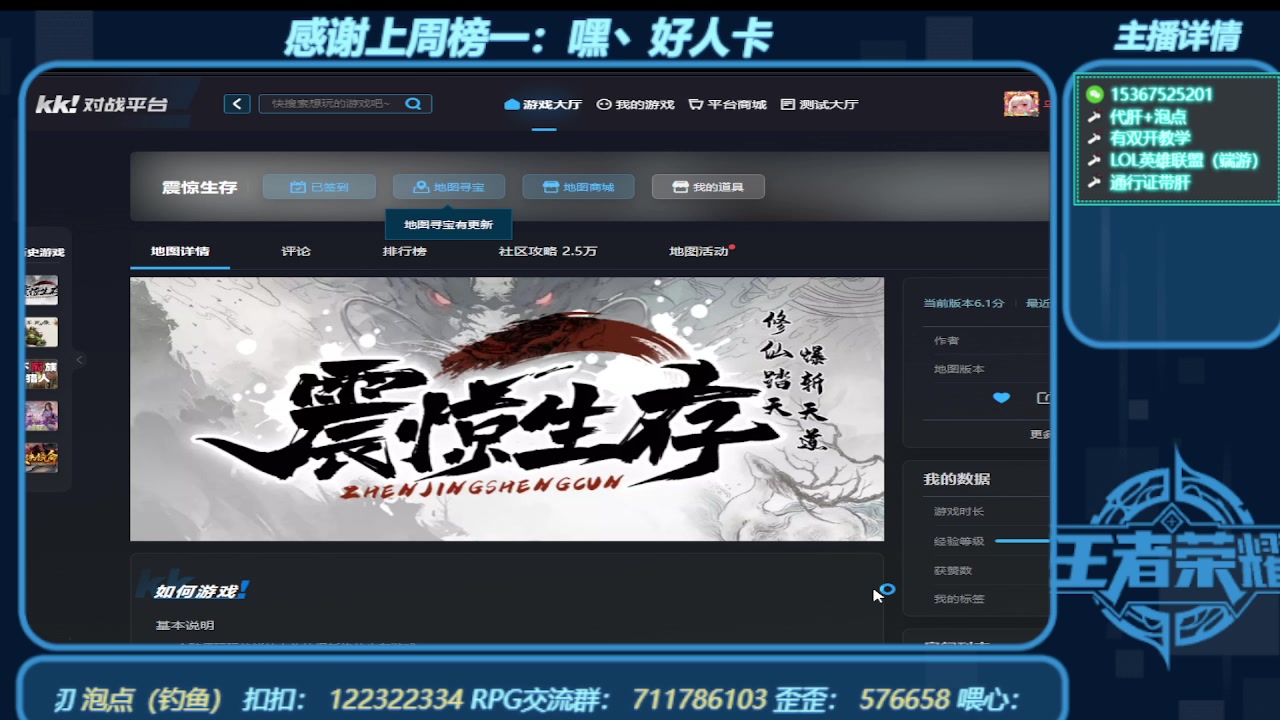This screenshot has height=720, width=1280.
Task: Open 地图寻宝 treasure hunt feature
Action: 448,186
